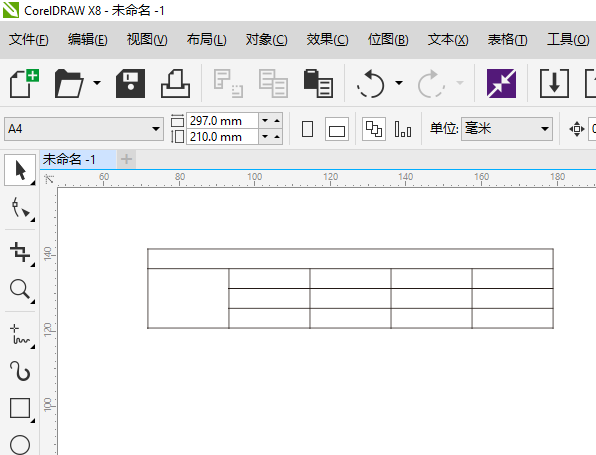Expand the Open folder dropdown arrow
Image resolution: width=596 pixels, height=455 pixels.
(97, 82)
